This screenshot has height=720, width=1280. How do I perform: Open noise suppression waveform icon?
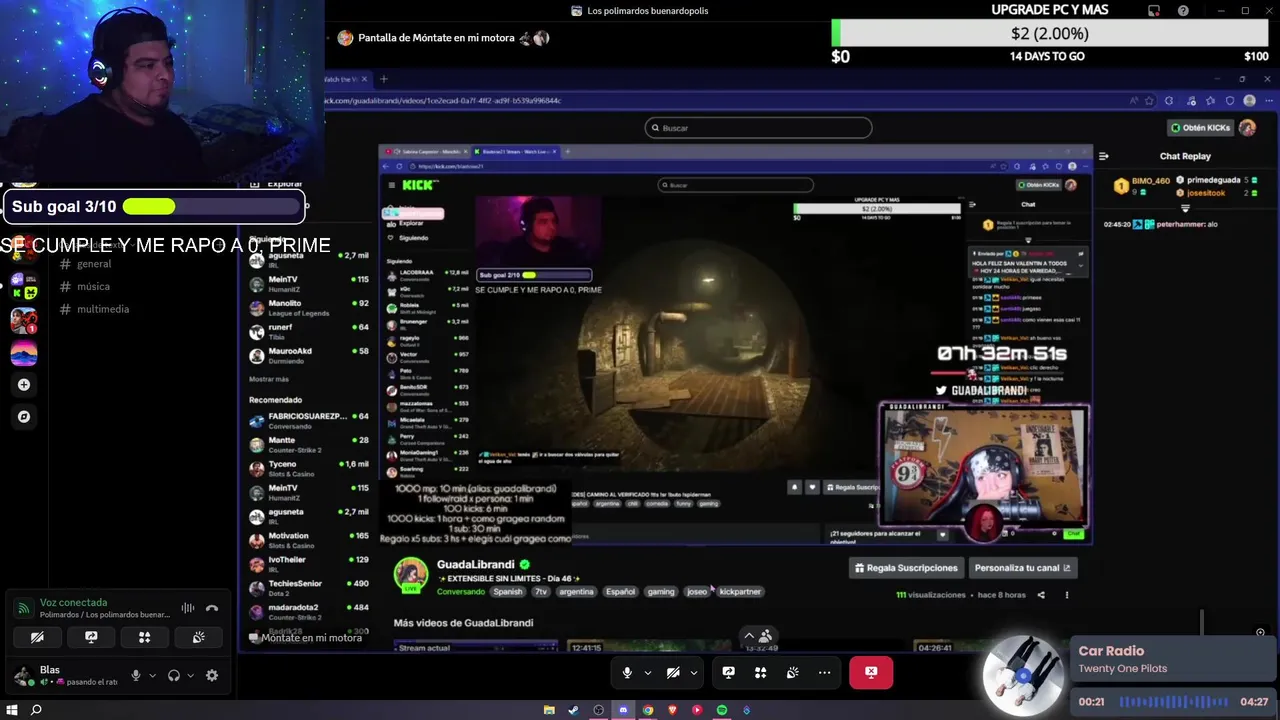(x=188, y=608)
